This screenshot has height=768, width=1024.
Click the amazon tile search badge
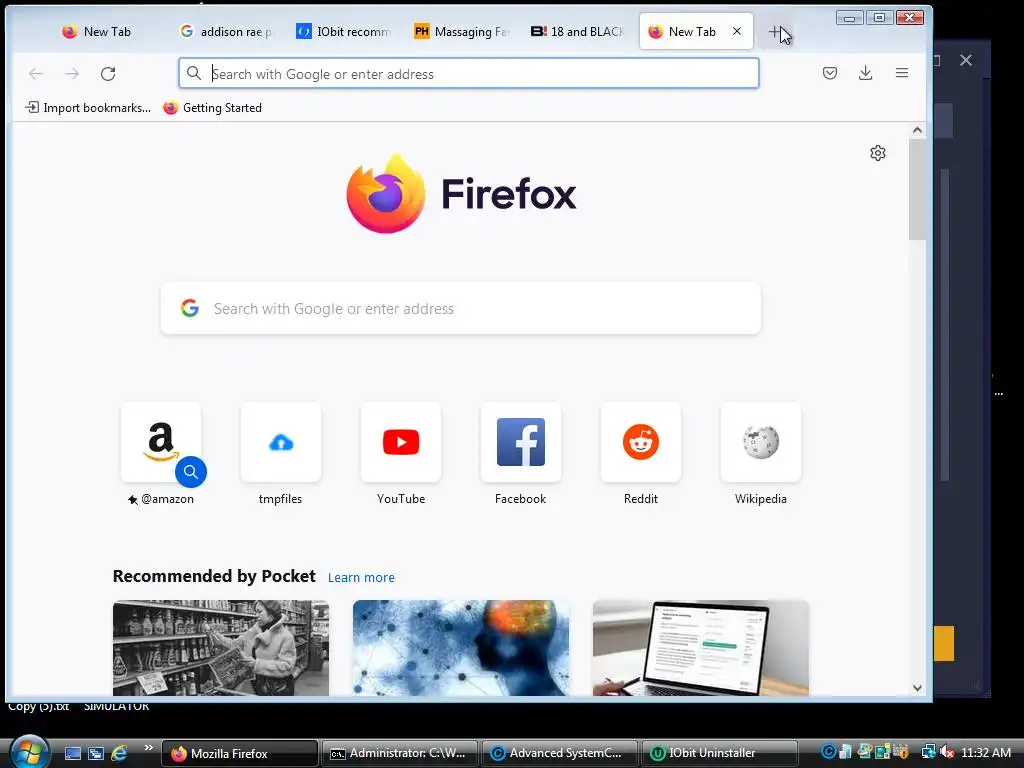[191, 472]
